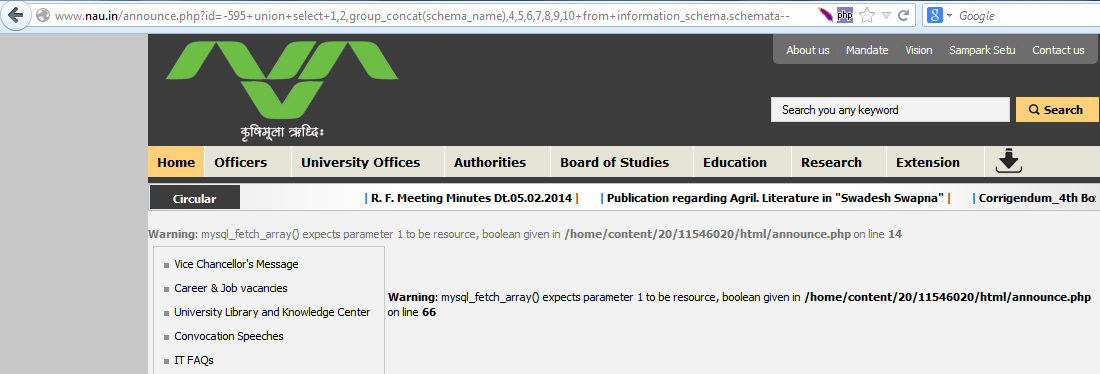Click the green NAU university logo
This screenshot has width=1100, height=374.
click(282, 79)
